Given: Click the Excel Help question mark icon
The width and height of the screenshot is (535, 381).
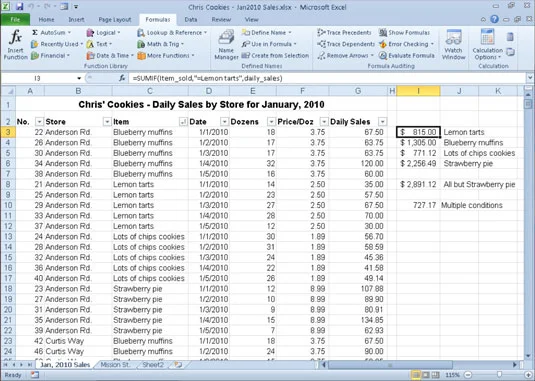Looking at the screenshot, I should pos(494,19).
